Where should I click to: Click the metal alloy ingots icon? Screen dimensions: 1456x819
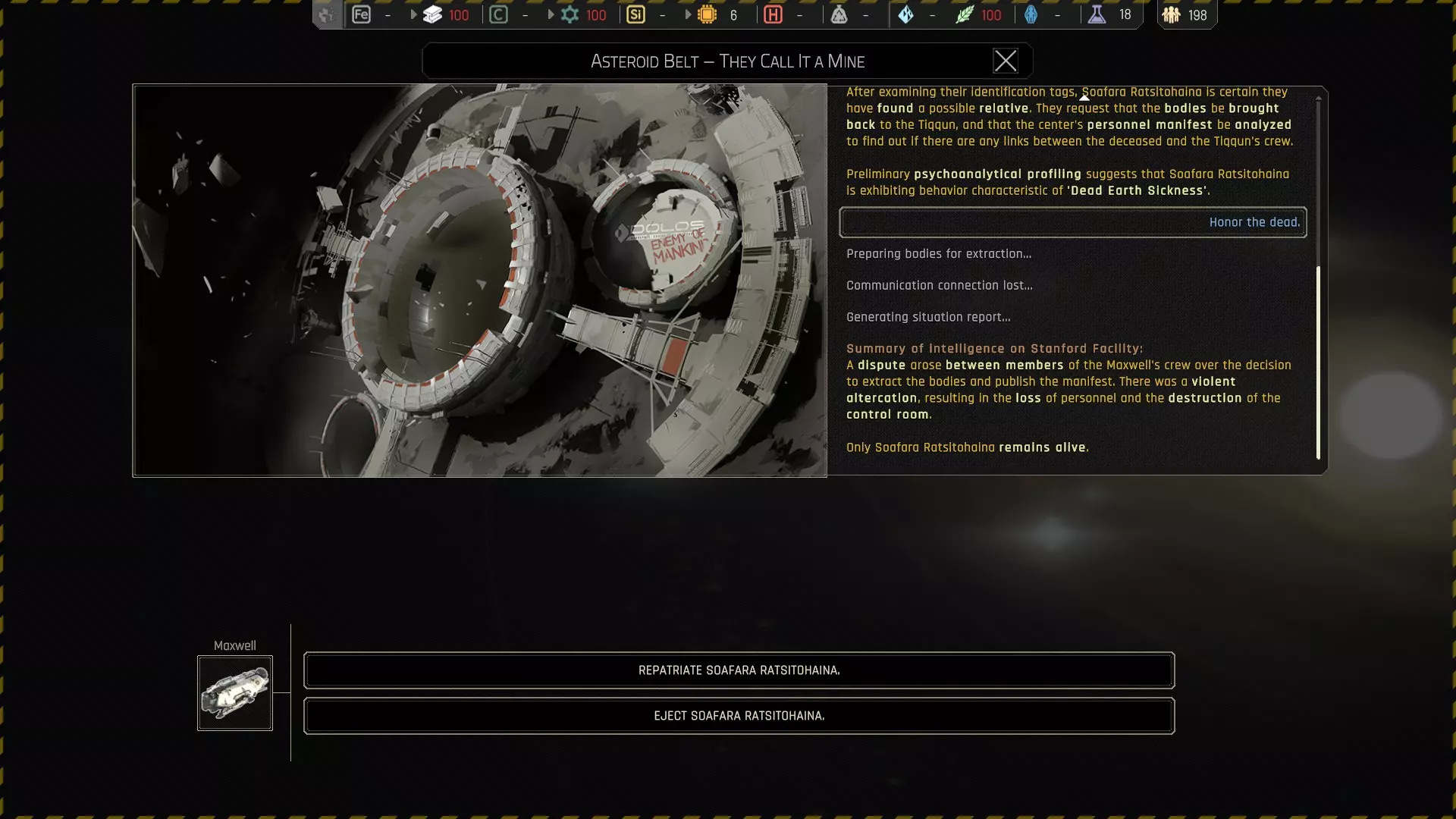(x=432, y=14)
